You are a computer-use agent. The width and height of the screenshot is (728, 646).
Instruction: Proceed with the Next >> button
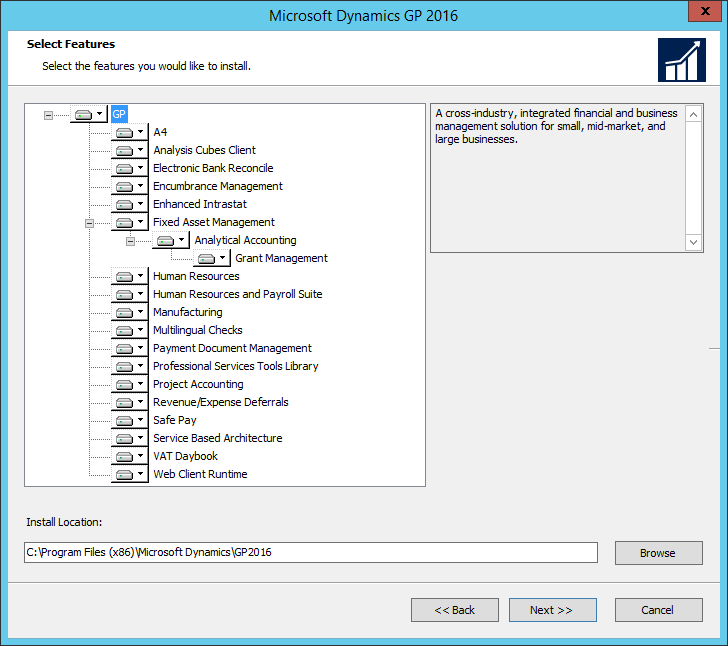click(552, 610)
